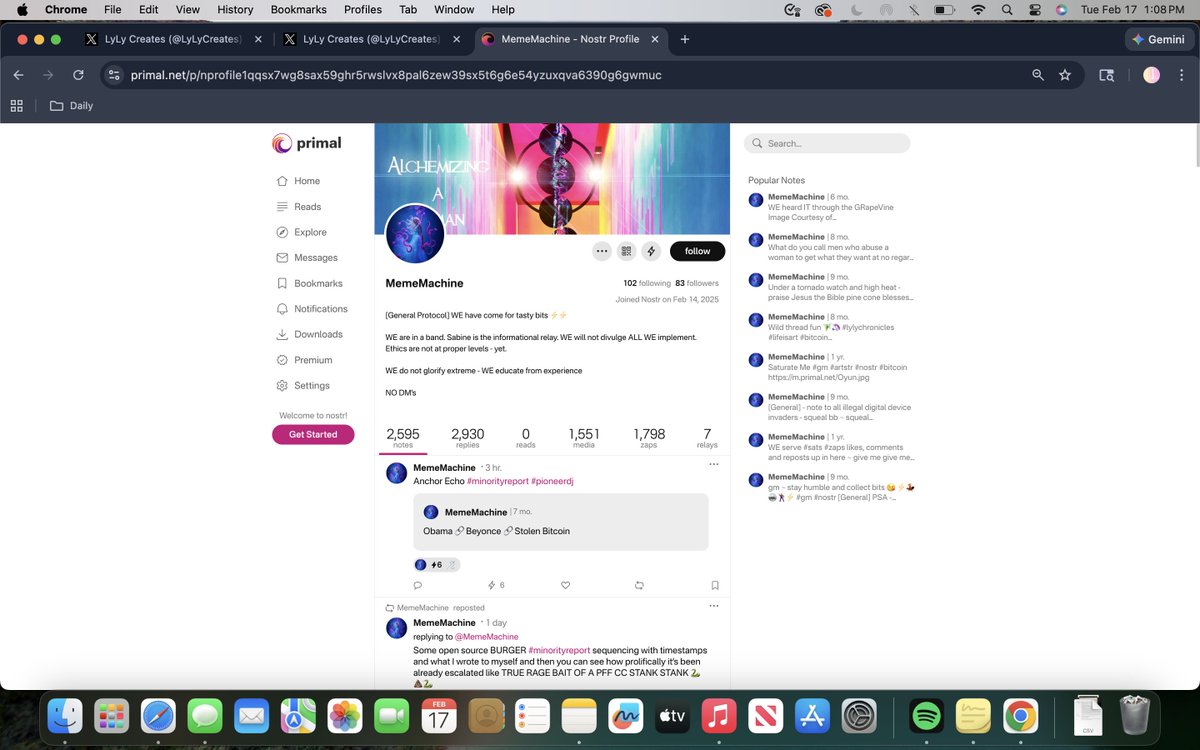Image resolution: width=1200 pixels, height=750 pixels.
Task: Click the MemeMachine profile avatar
Action: tap(414, 235)
